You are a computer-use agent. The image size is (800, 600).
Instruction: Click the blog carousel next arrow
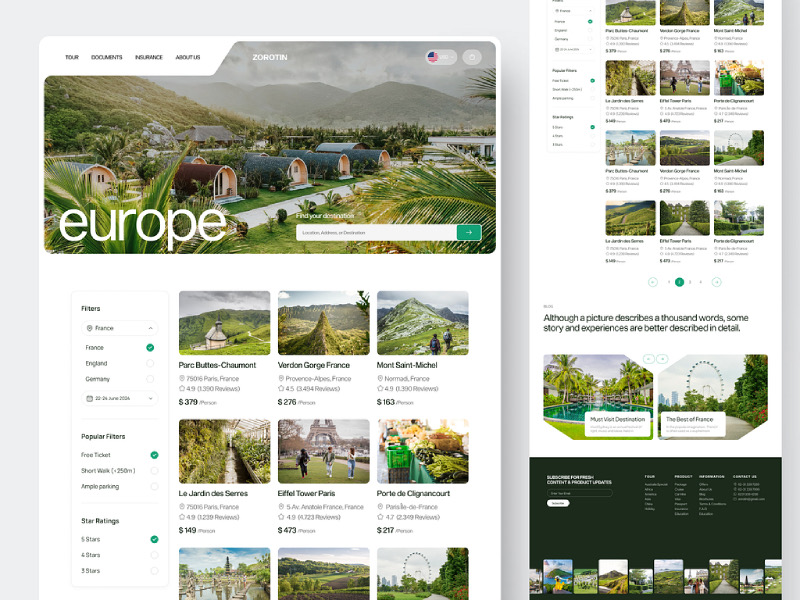[x=662, y=359]
